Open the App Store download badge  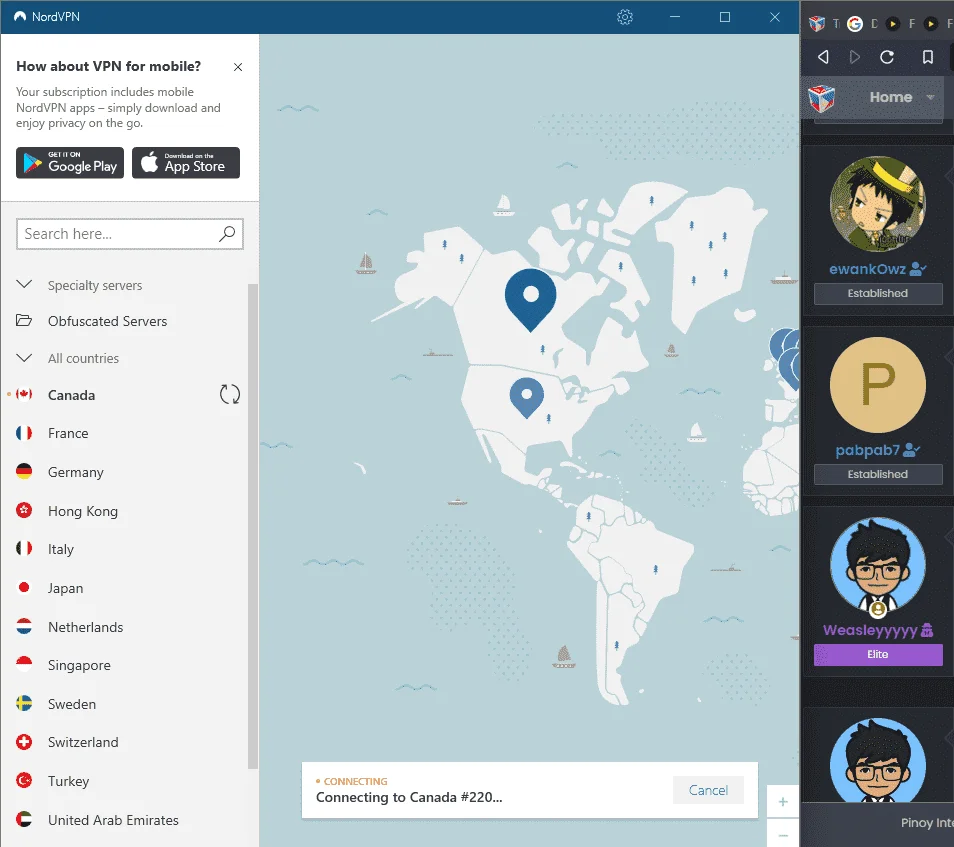click(186, 163)
